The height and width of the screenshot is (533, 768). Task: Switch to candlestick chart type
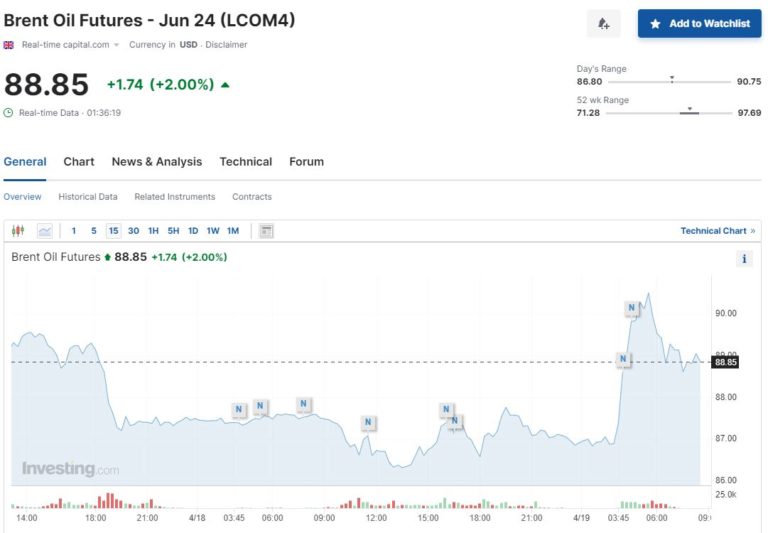pos(17,231)
